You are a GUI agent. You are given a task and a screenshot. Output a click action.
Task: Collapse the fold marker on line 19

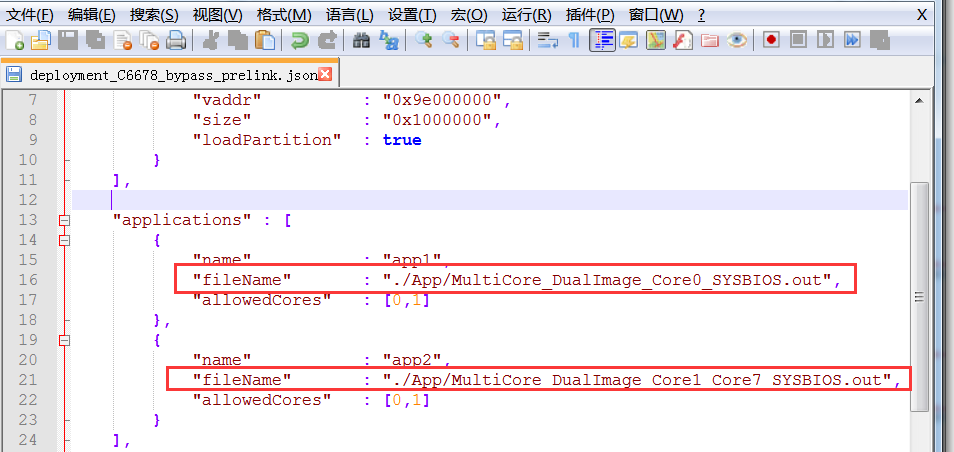(64, 340)
